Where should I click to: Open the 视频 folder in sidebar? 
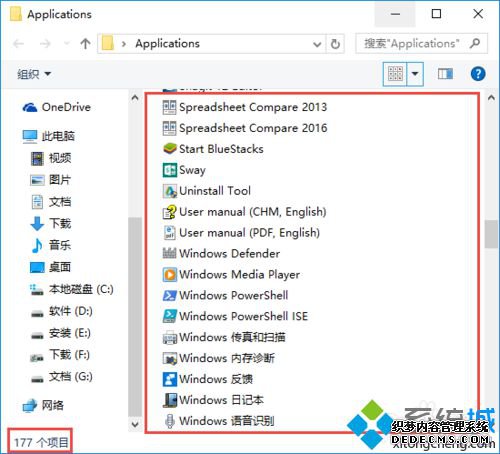[51, 158]
